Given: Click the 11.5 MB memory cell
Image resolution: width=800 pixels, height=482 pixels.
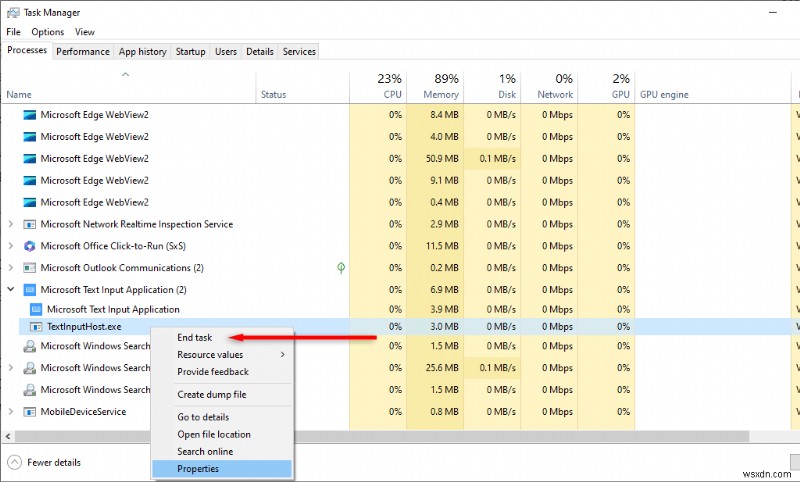Looking at the screenshot, I should (435, 246).
